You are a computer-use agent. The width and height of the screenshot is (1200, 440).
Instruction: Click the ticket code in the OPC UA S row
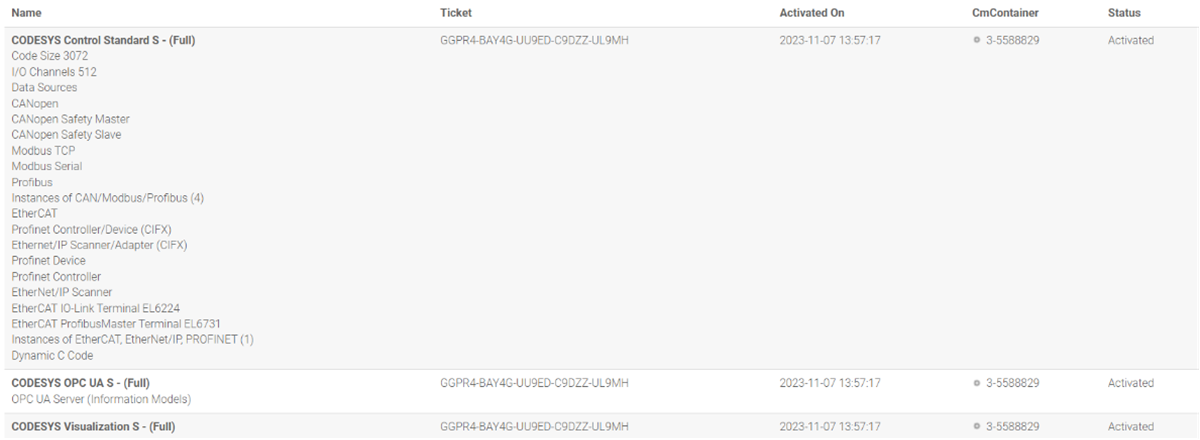click(534, 383)
